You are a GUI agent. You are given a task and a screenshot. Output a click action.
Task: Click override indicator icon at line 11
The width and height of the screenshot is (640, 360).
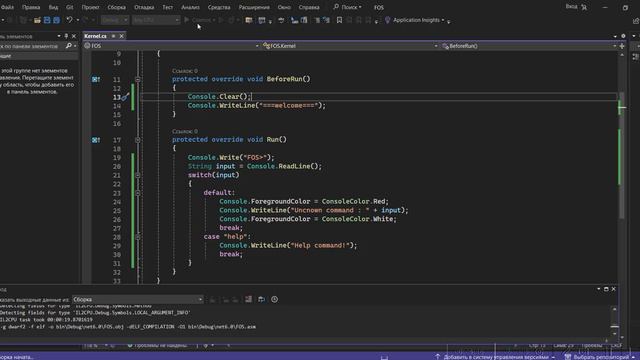[x=96, y=79]
